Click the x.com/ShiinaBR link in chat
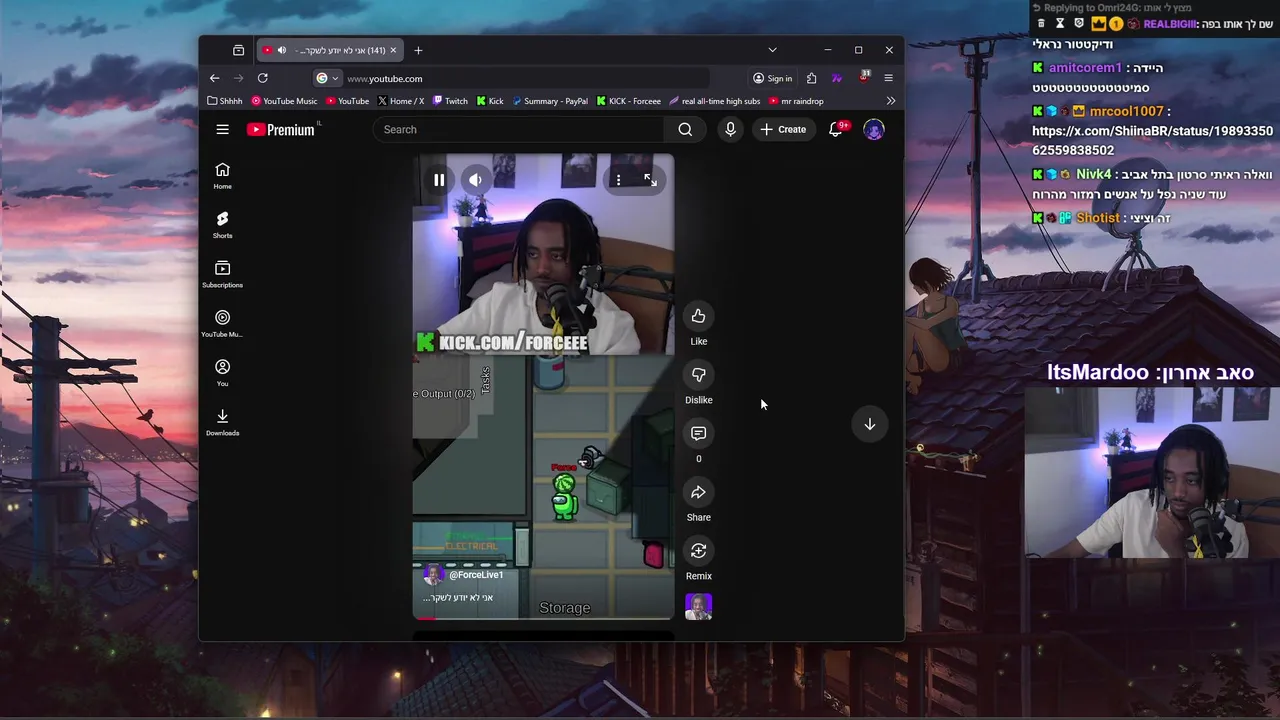The image size is (1280, 720). click(x=1152, y=141)
